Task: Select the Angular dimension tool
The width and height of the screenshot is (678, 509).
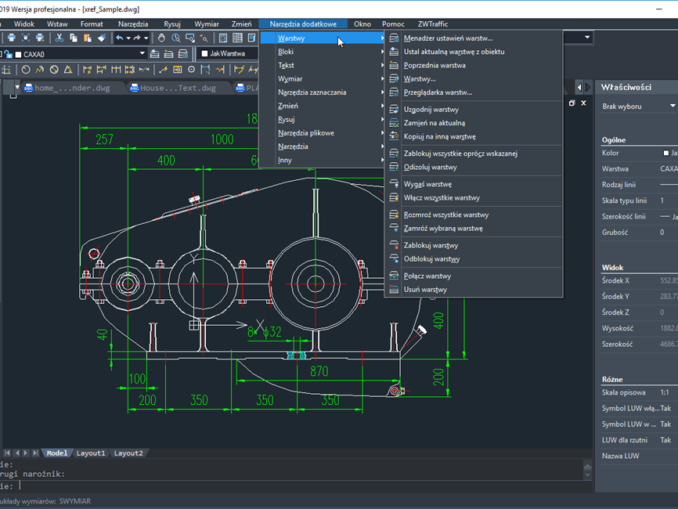Action: (x=68, y=70)
